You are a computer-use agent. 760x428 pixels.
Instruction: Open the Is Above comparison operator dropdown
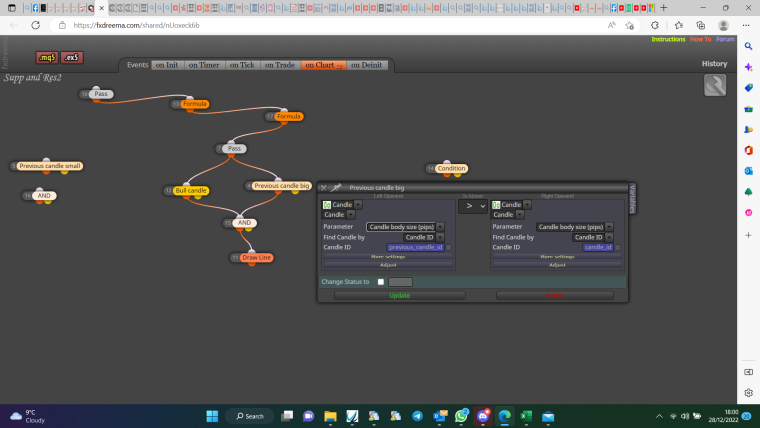pos(473,206)
